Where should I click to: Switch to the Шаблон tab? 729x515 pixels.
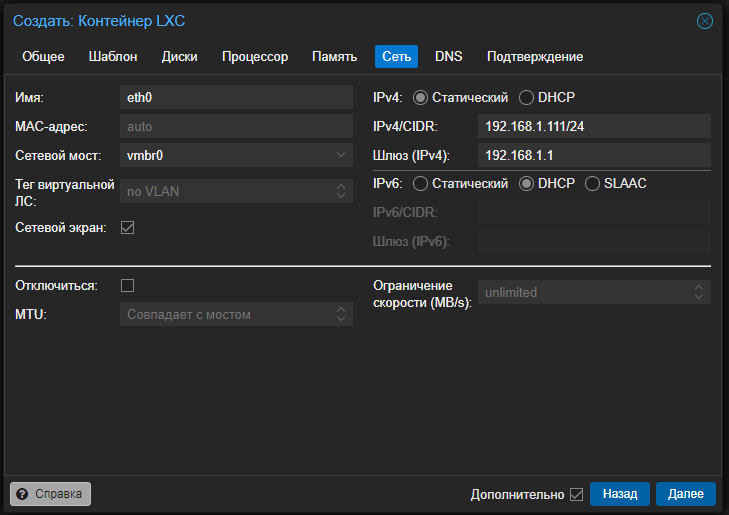click(113, 57)
